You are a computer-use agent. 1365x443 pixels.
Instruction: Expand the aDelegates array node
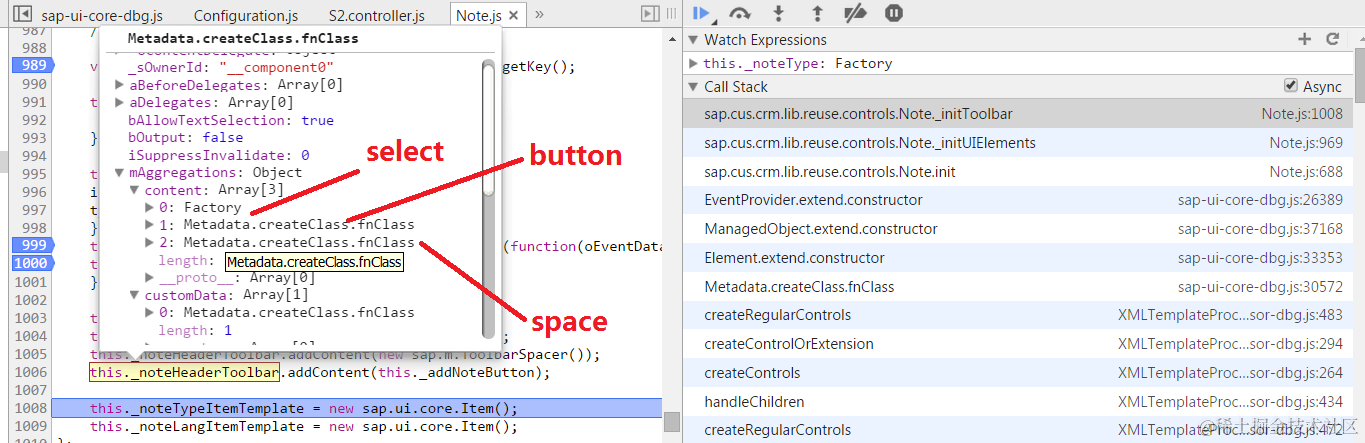click(x=120, y=102)
